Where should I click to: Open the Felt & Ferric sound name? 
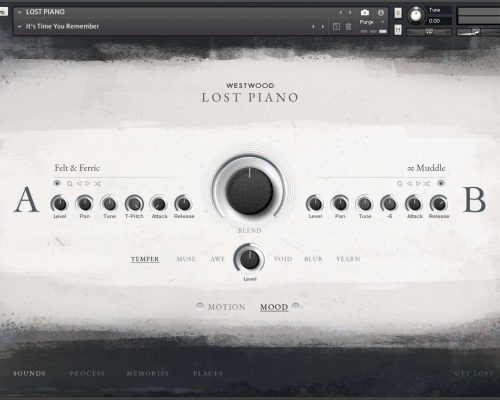coord(77,168)
